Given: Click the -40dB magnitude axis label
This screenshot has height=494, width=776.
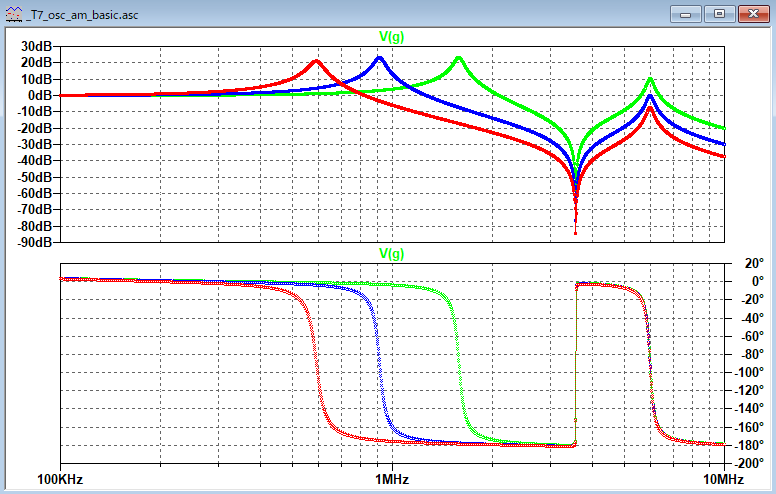Looking at the screenshot, I should click(34, 161).
